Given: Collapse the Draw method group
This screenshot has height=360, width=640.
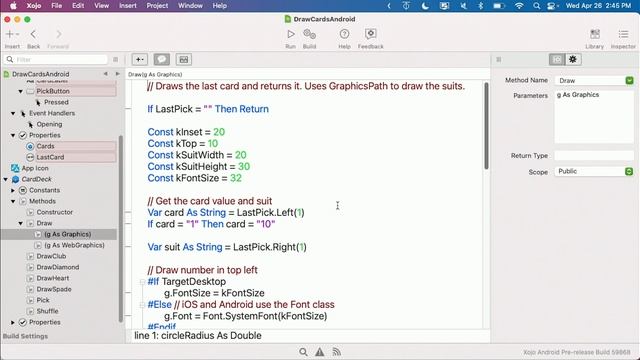Looking at the screenshot, I should tap(20, 224).
